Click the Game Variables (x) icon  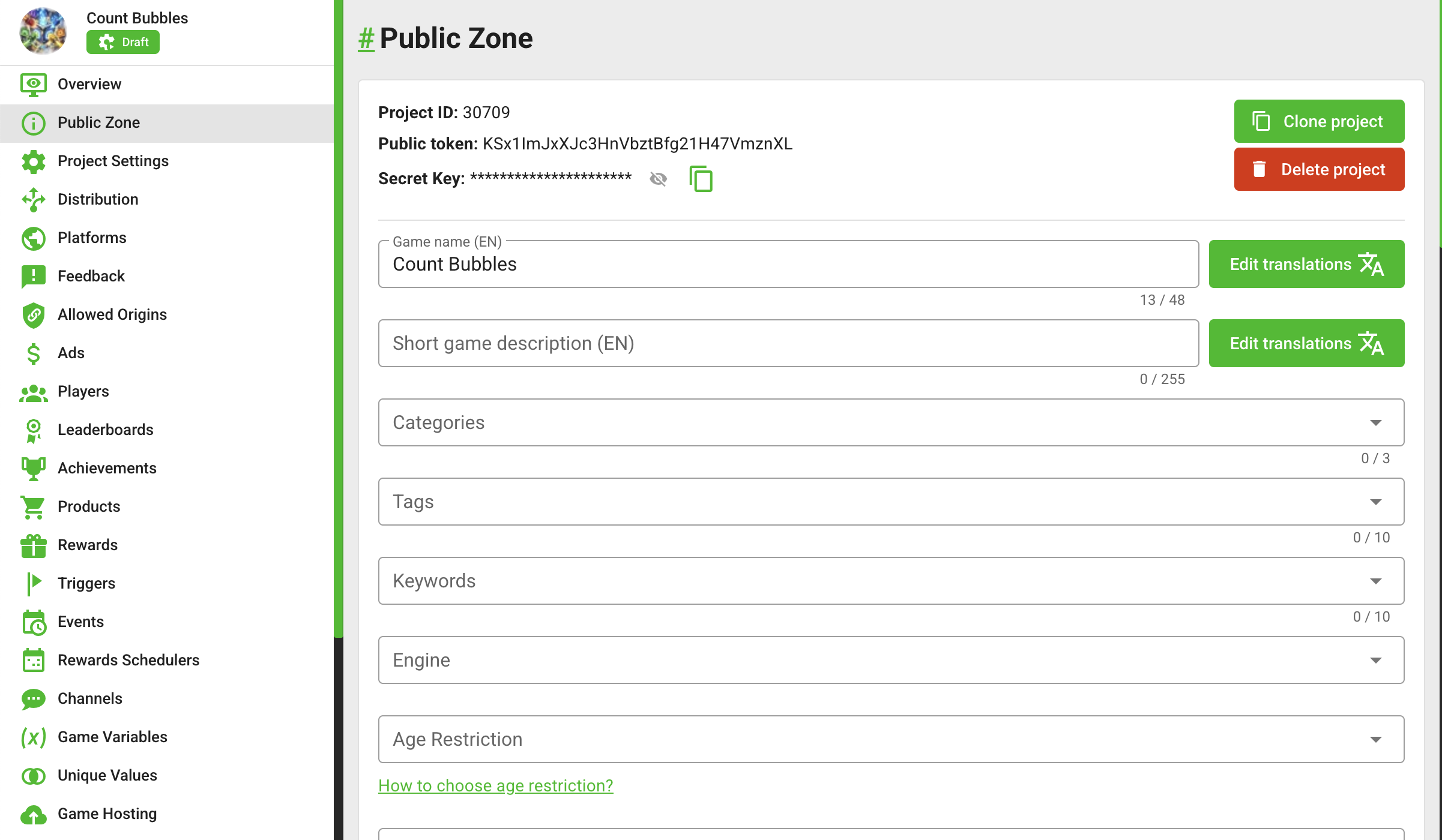click(34, 737)
